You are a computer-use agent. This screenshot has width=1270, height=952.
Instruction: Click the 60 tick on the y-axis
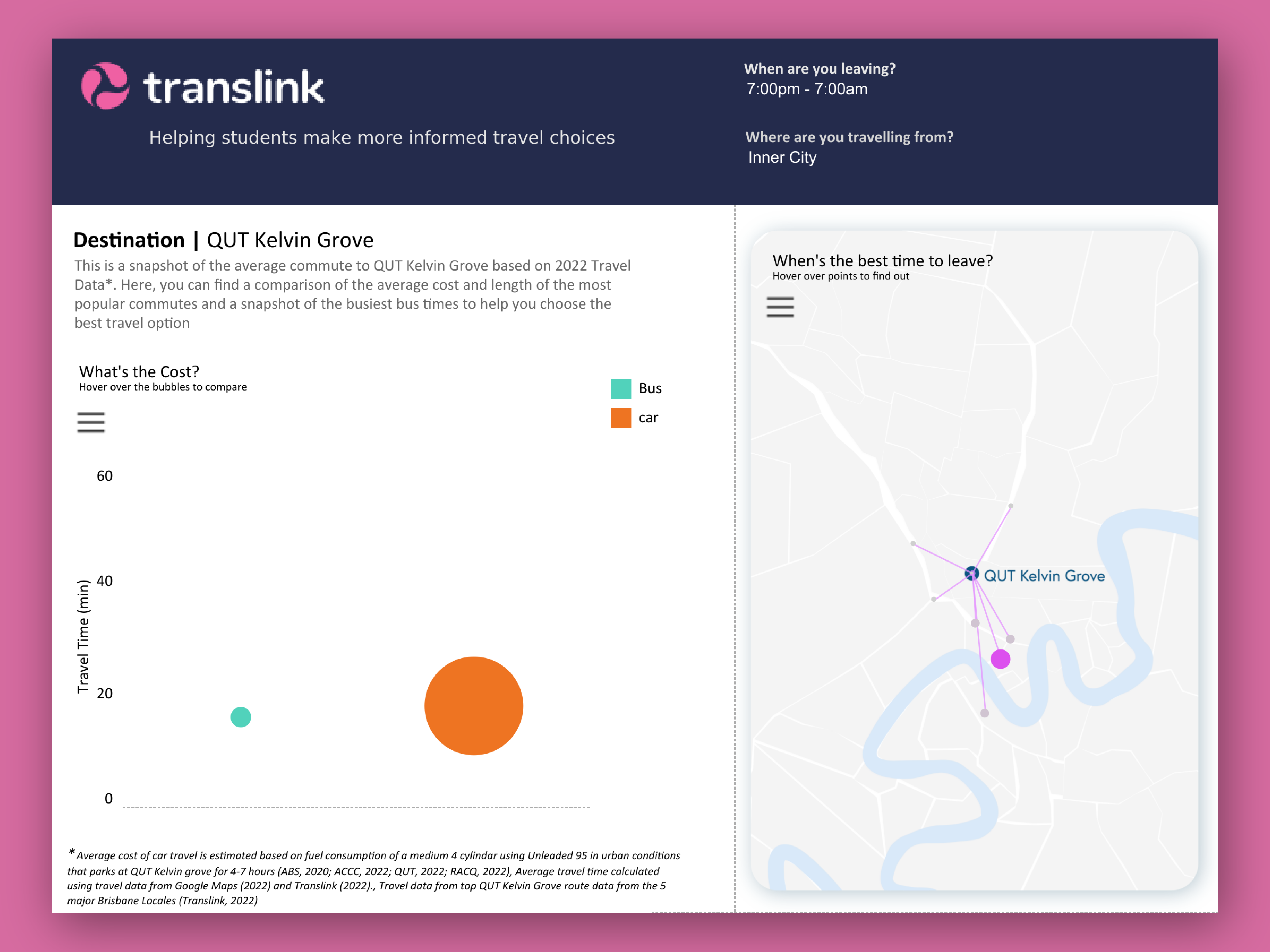tap(105, 476)
